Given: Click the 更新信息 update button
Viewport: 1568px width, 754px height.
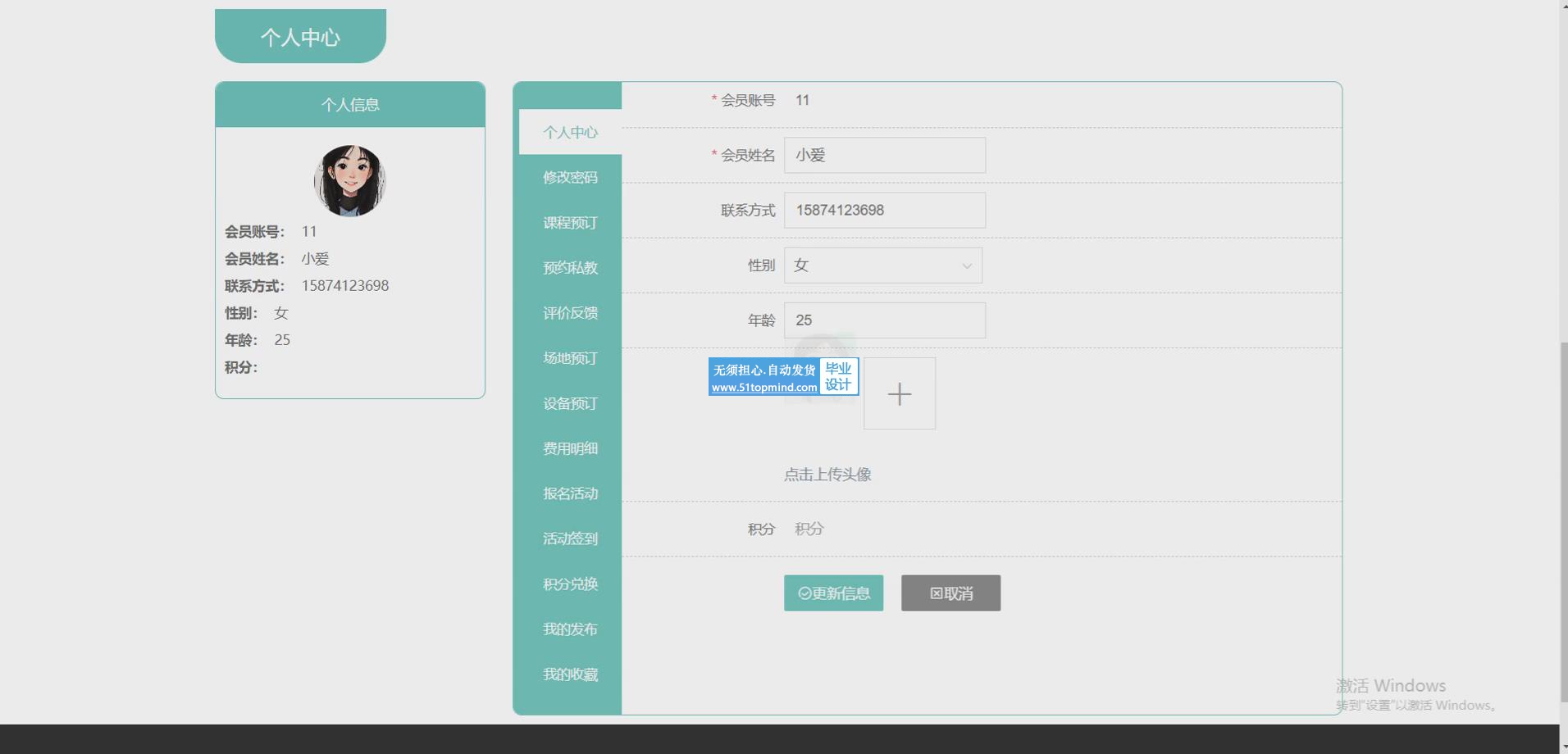Looking at the screenshot, I should click(833, 593).
